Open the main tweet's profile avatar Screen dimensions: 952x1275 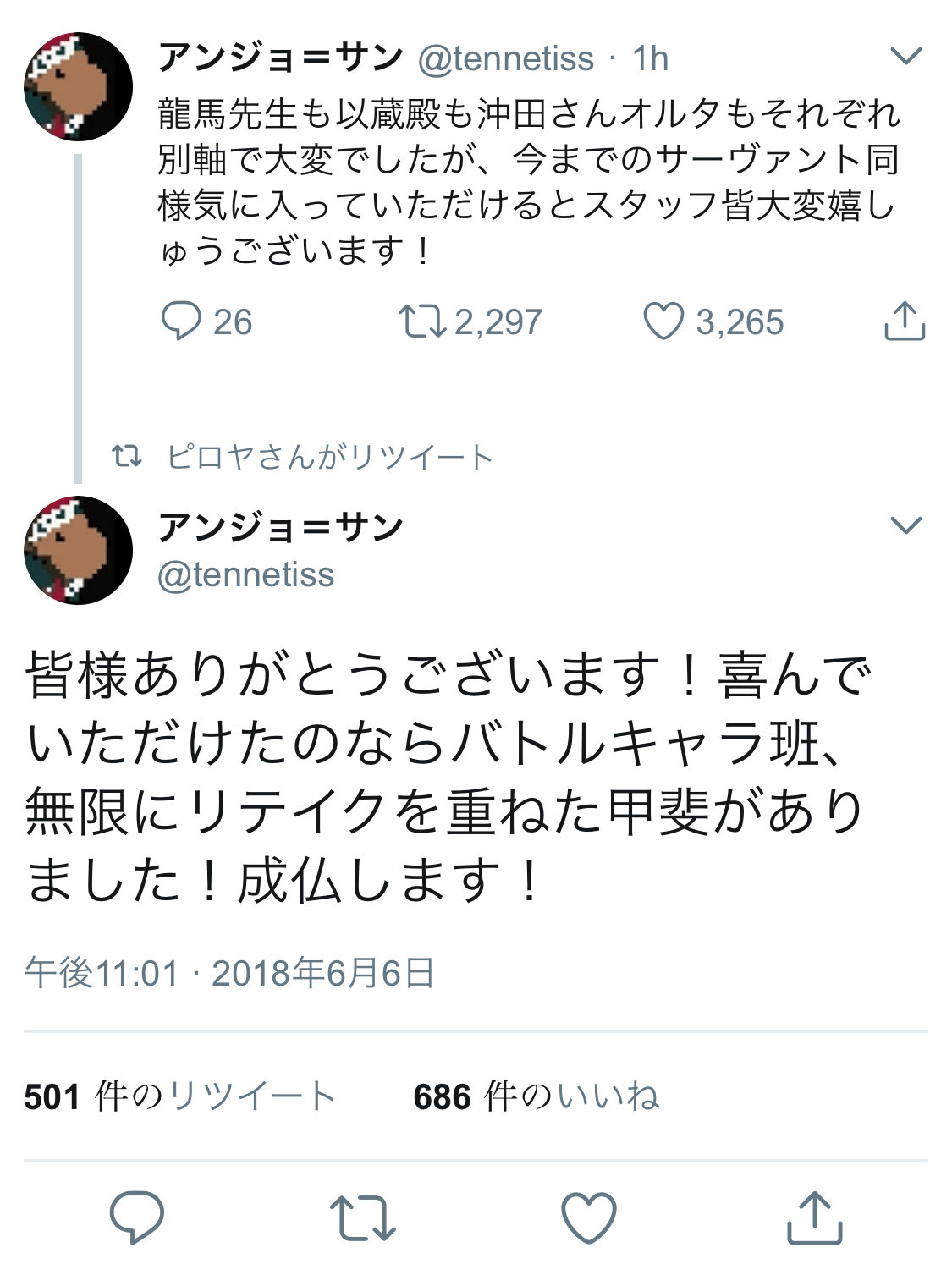point(78,550)
